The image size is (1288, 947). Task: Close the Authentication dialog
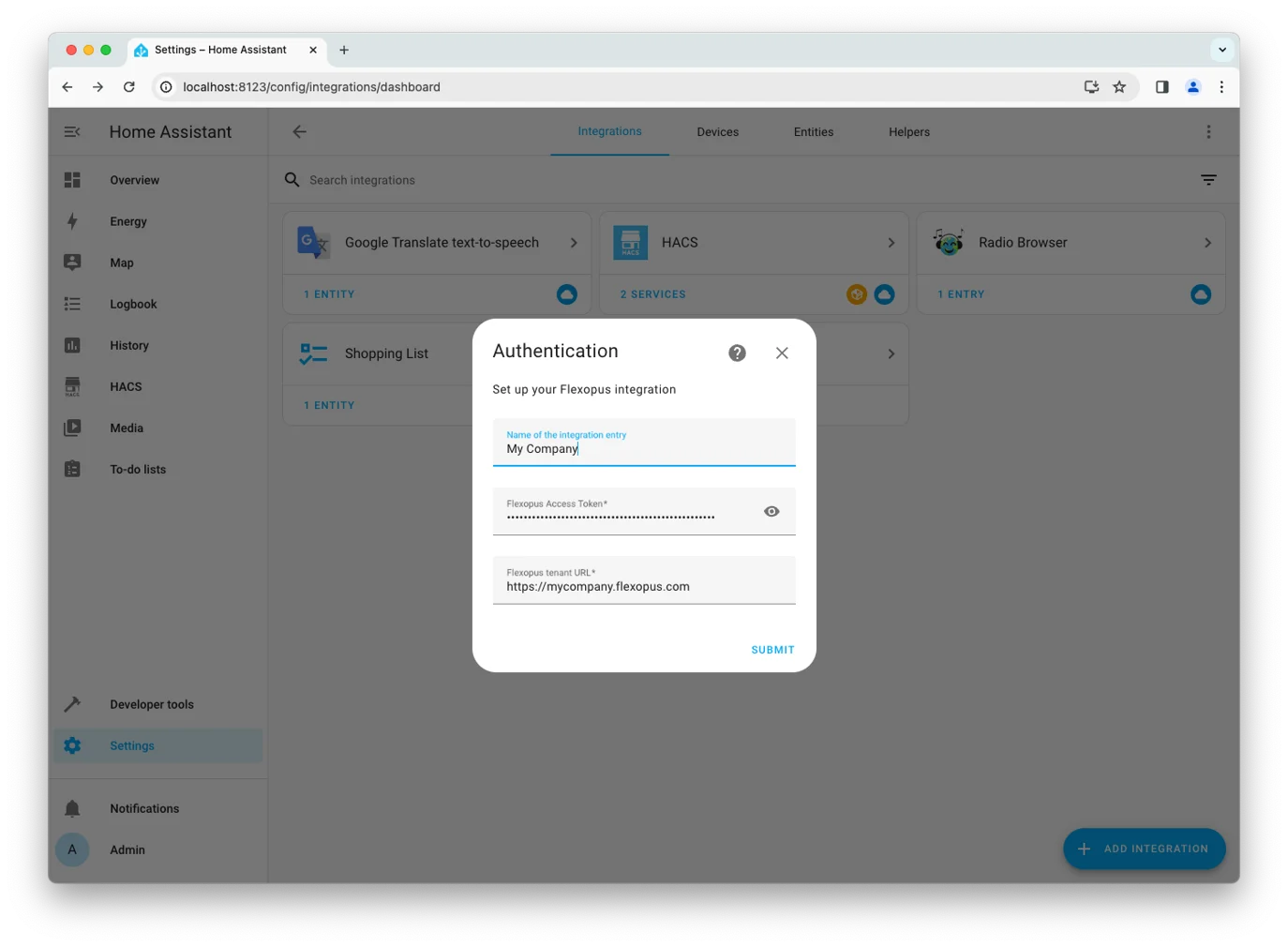(782, 353)
